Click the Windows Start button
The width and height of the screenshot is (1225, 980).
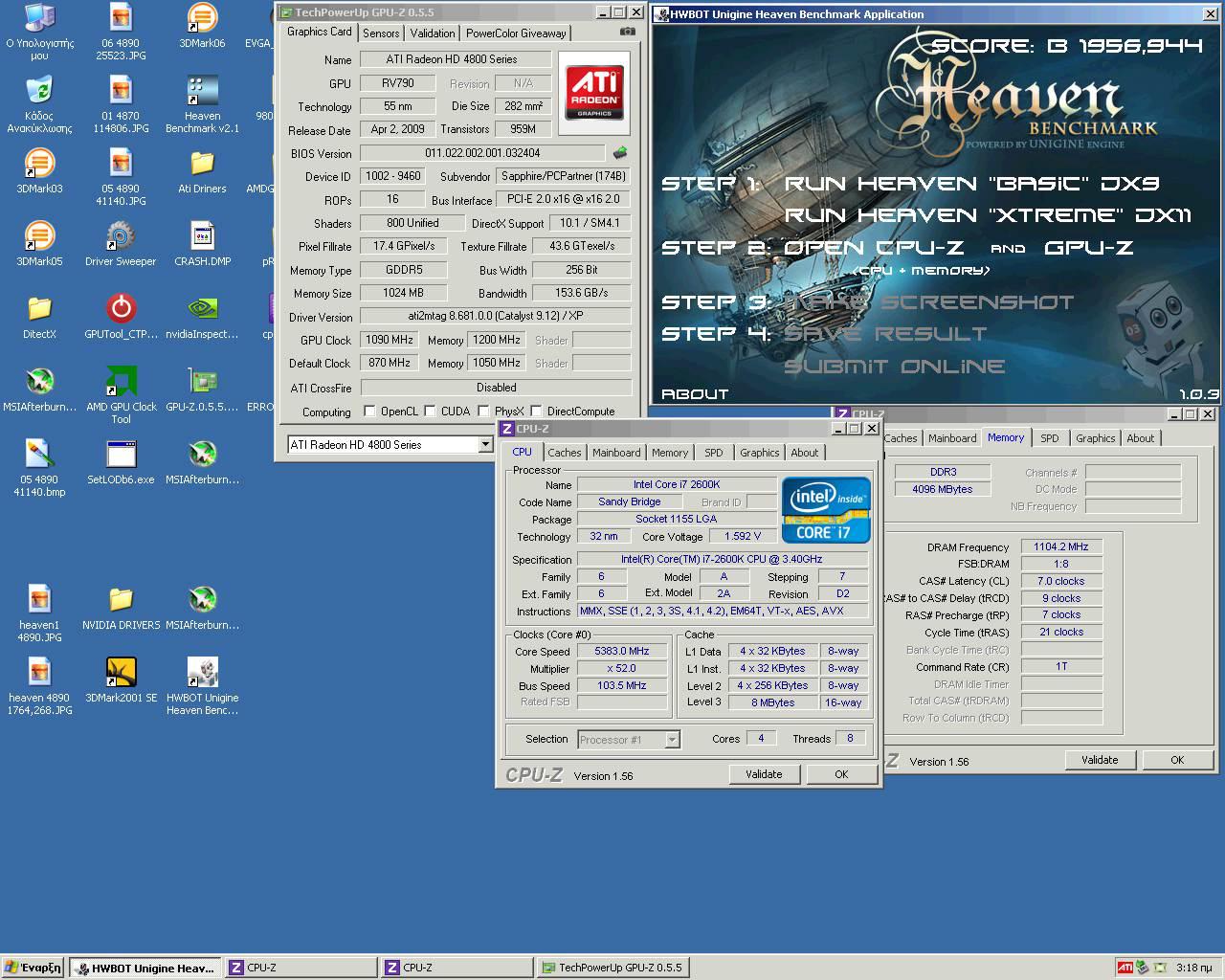pos(33,968)
